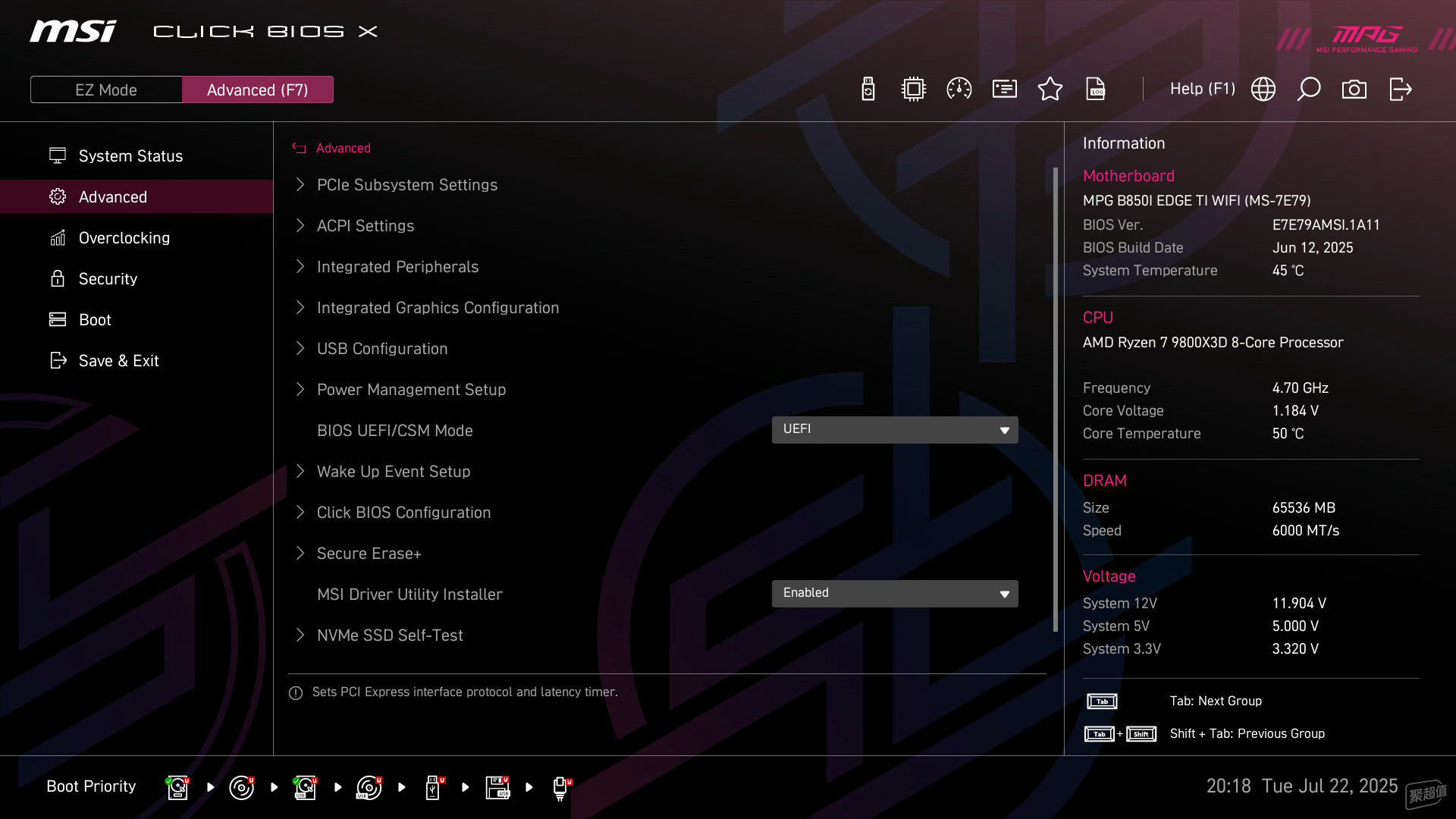Take a screenshot with camera icon

[1354, 89]
